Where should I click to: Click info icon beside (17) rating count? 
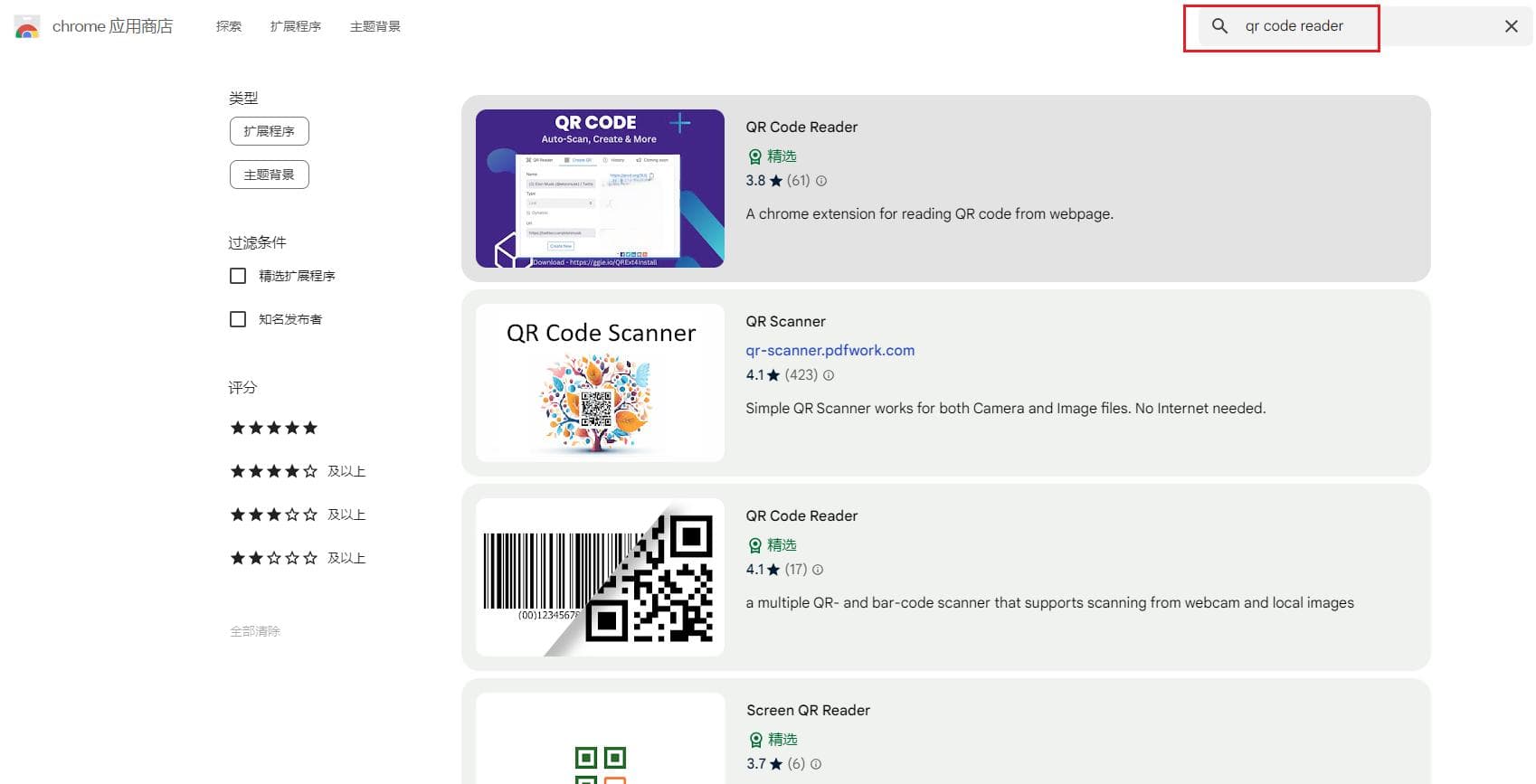[818, 570]
